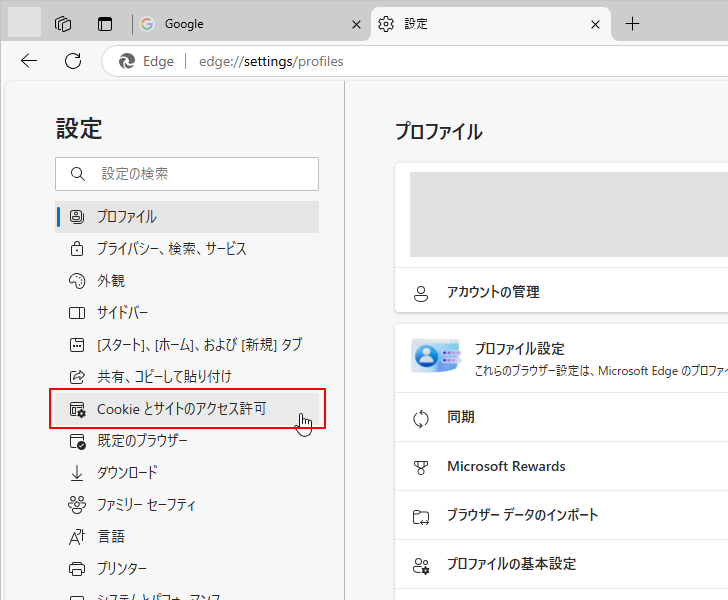Click the start/home tab icon in sidebar
728x600 pixels.
[77, 345]
